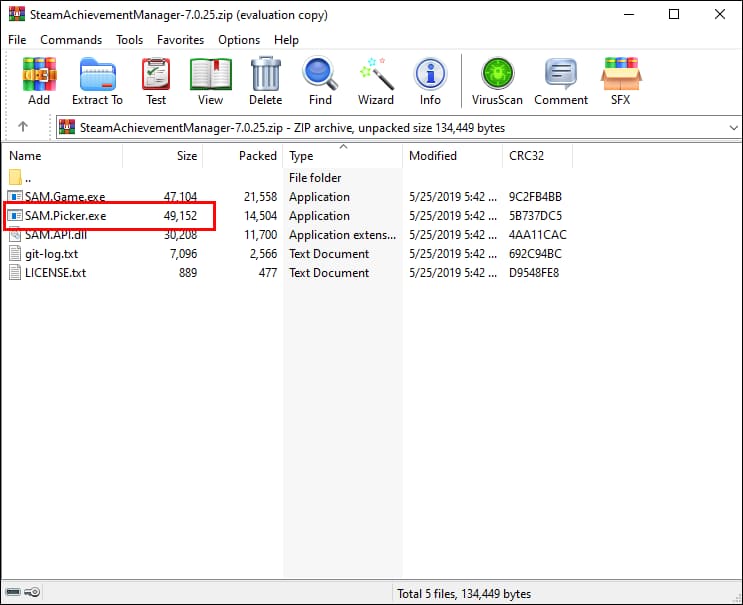The height and width of the screenshot is (605, 743).
Task: Run the Test archive tool
Action: [x=156, y=74]
